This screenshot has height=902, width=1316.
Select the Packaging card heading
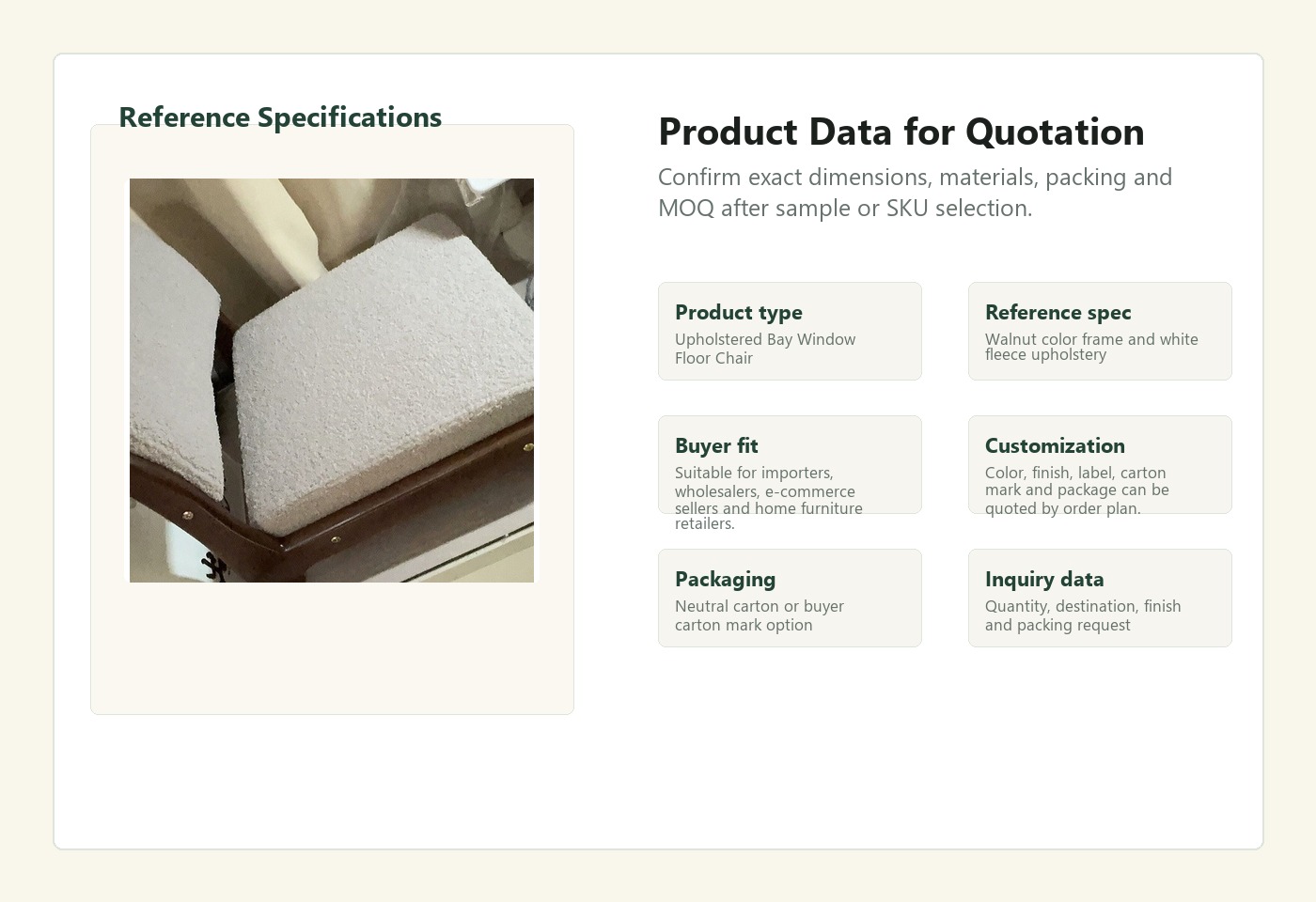tap(726, 579)
